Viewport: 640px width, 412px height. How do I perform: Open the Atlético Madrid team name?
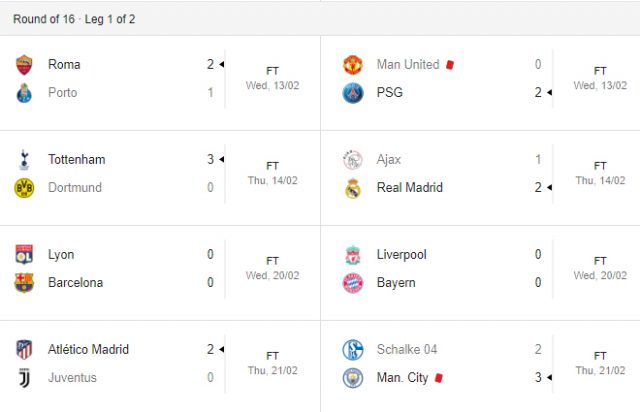click(x=89, y=350)
